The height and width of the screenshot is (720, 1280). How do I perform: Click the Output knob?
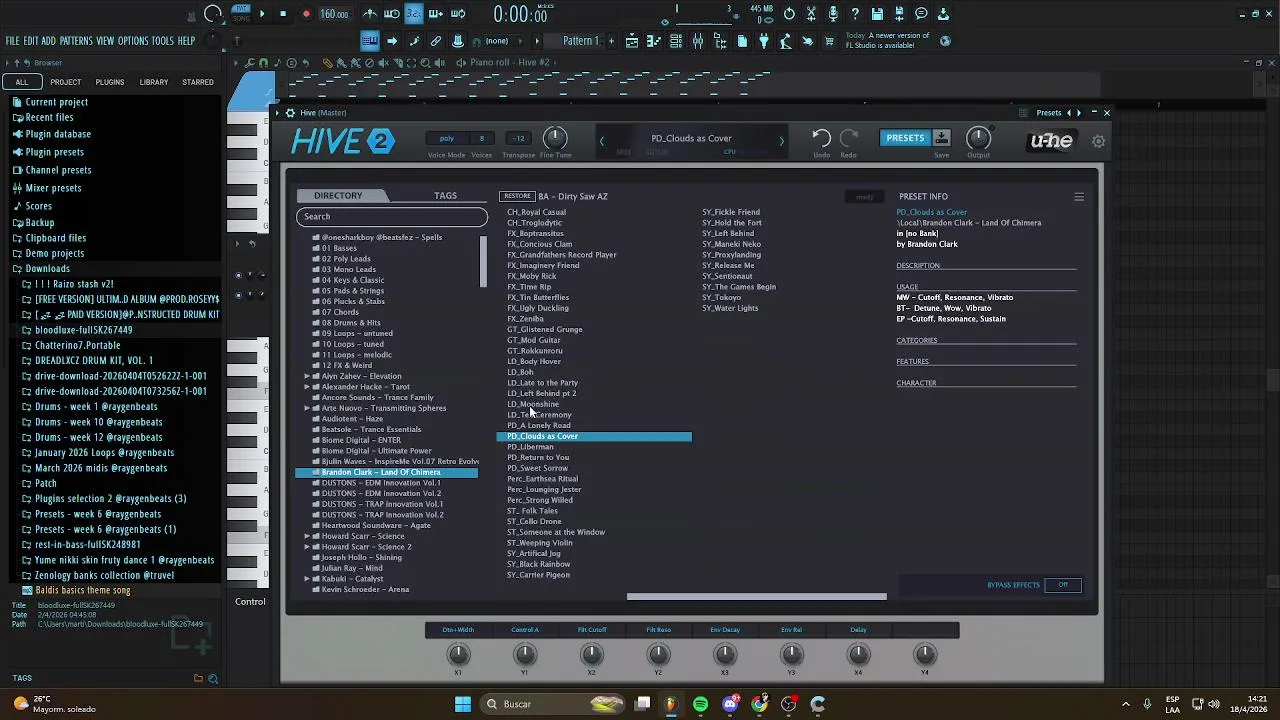pos(978,138)
